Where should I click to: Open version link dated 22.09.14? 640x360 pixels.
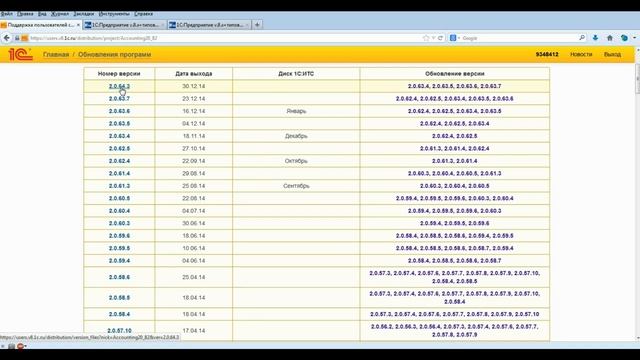(119, 161)
